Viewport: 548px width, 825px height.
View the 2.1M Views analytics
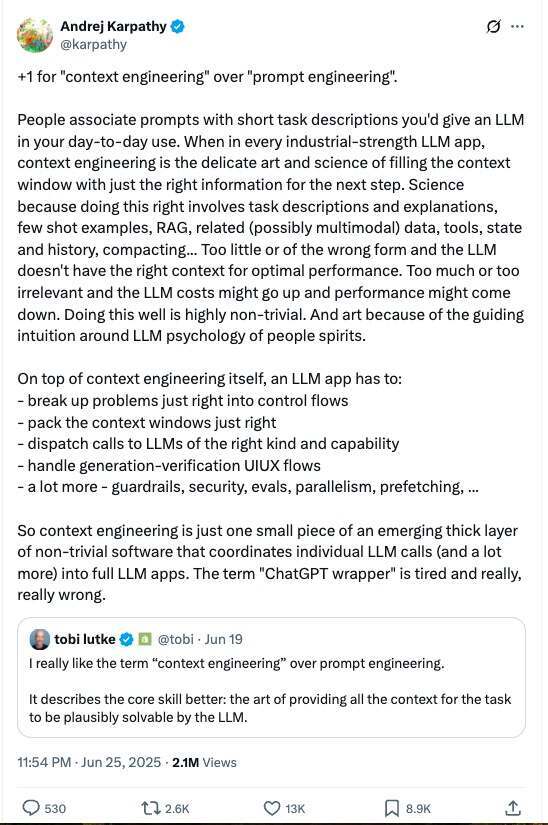[204, 762]
